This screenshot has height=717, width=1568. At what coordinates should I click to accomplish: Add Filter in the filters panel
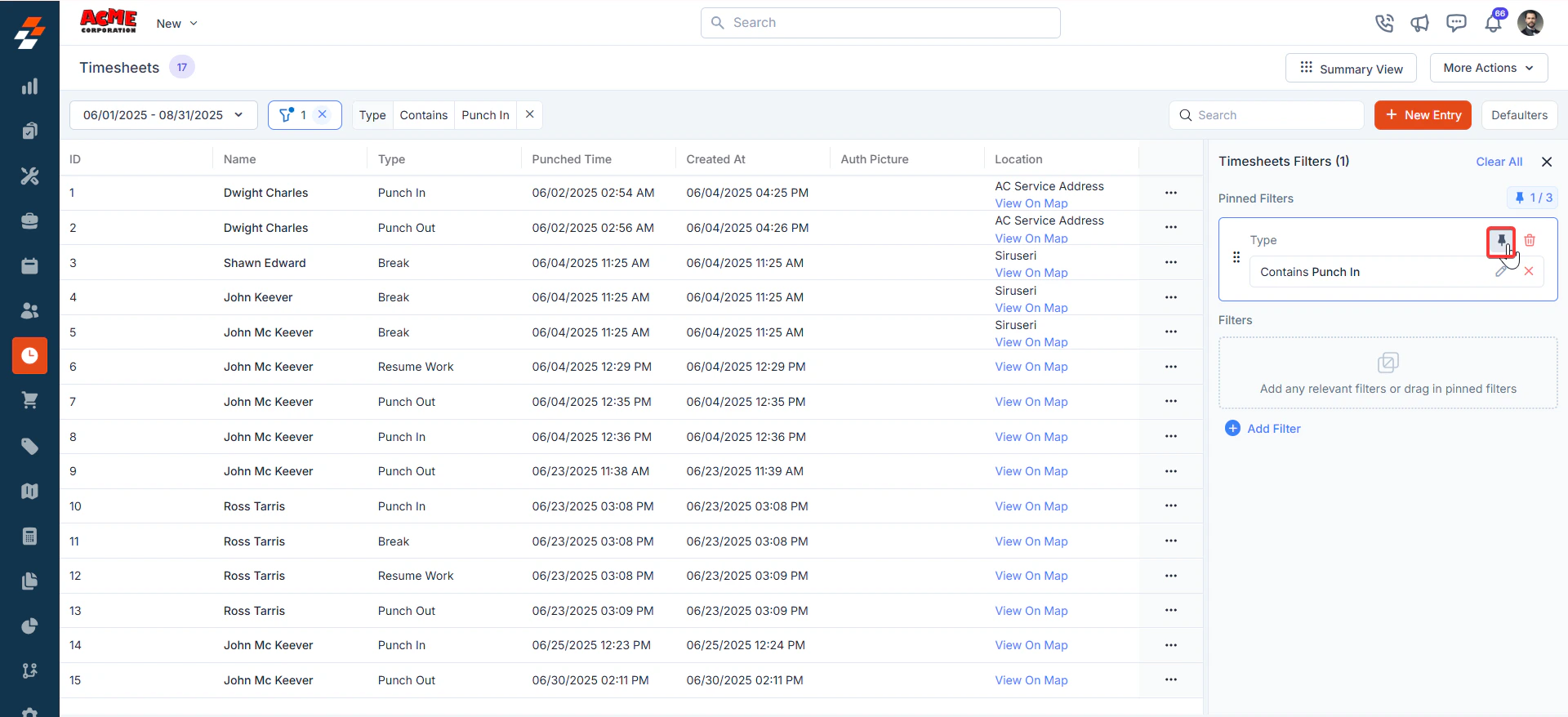[1263, 429]
